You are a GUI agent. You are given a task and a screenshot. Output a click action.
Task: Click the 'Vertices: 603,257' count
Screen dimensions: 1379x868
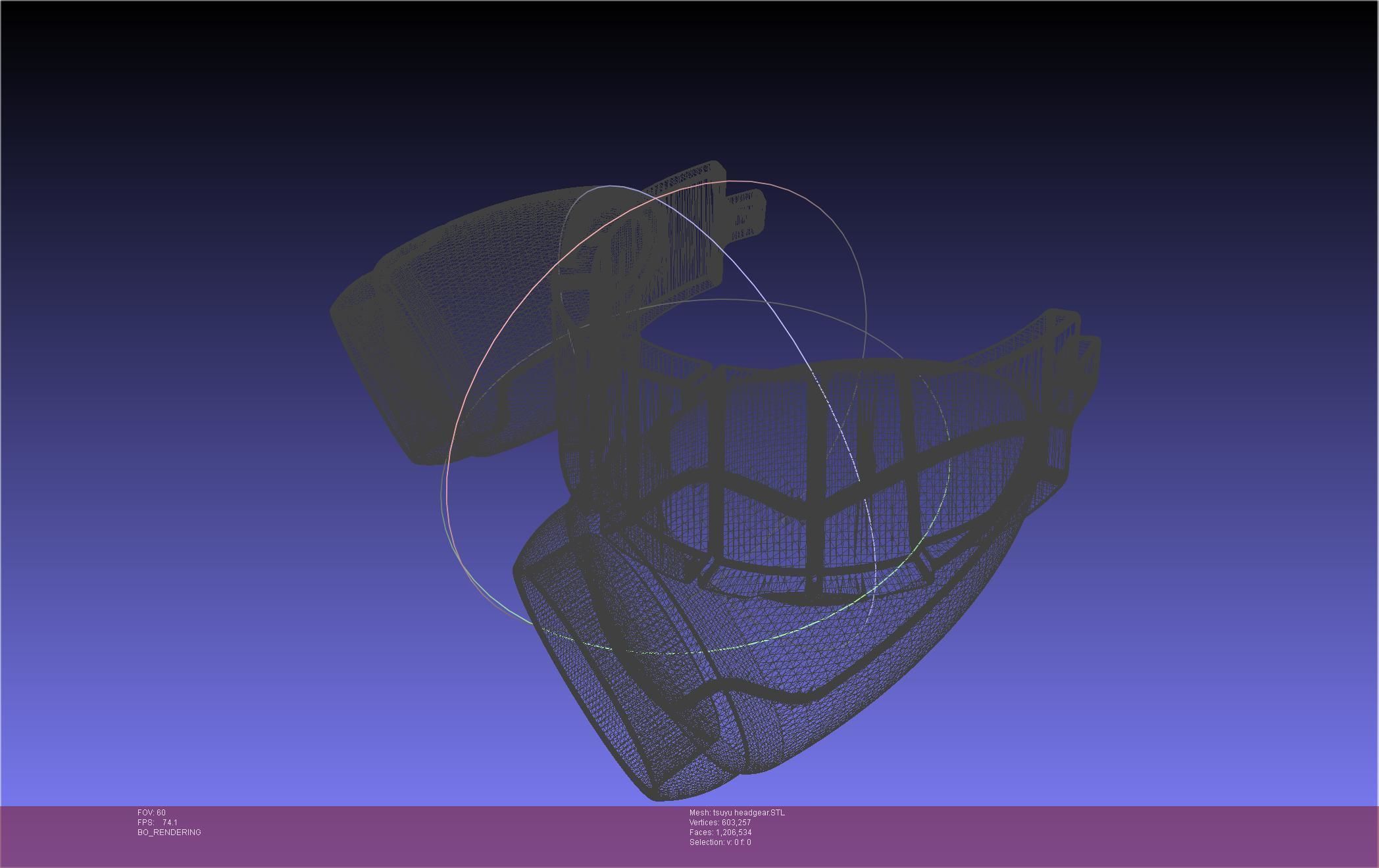720,823
